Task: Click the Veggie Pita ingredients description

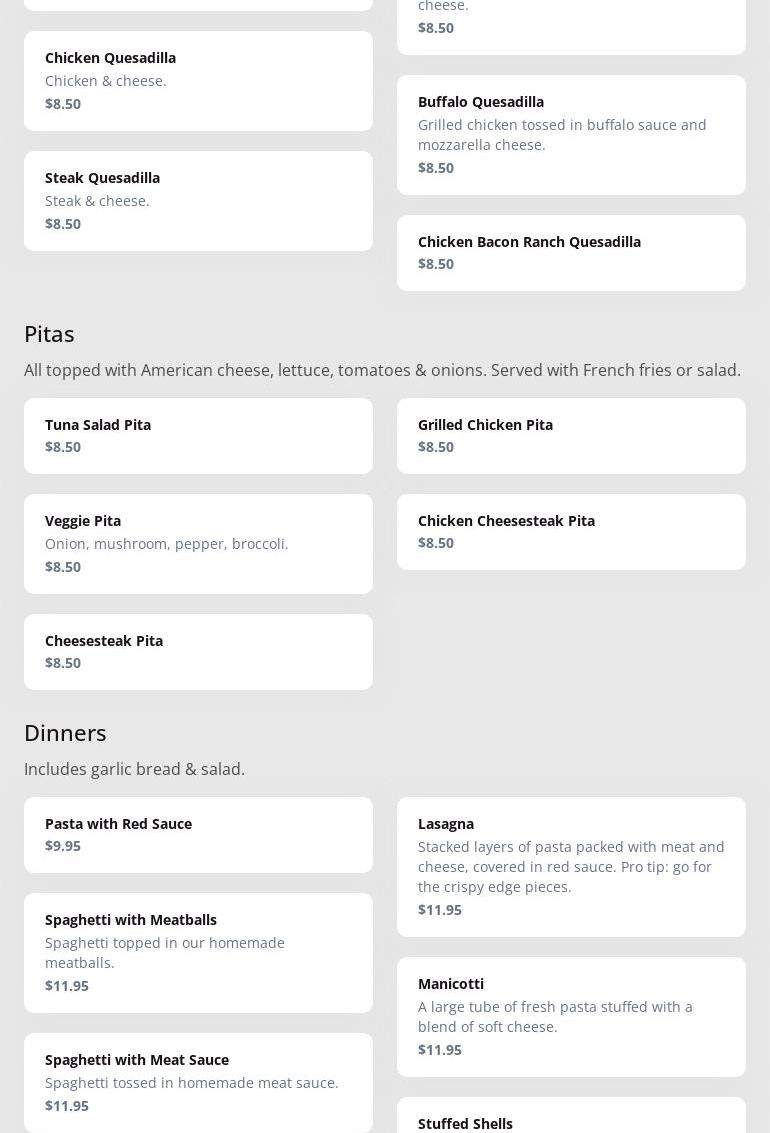Action: 167,543
